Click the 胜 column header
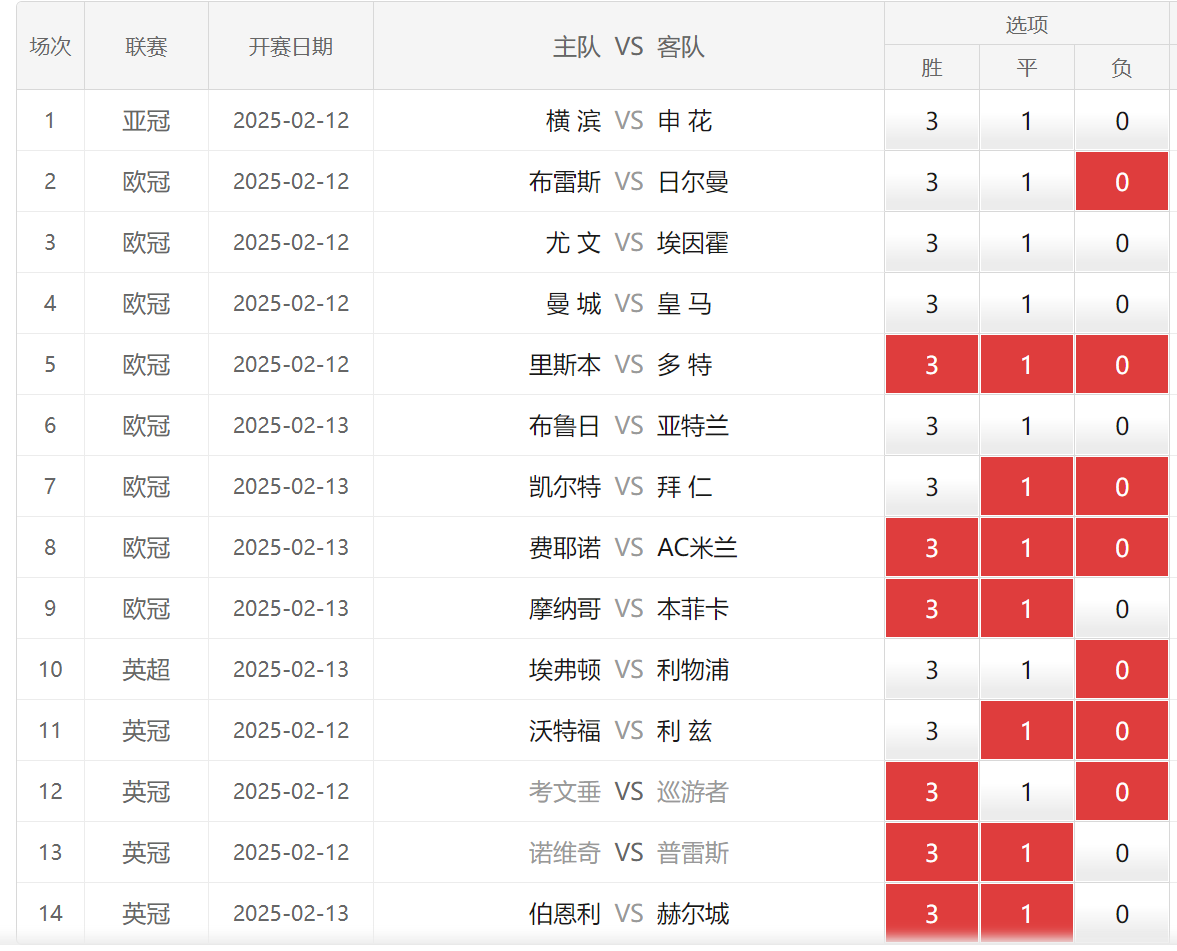 932,68
